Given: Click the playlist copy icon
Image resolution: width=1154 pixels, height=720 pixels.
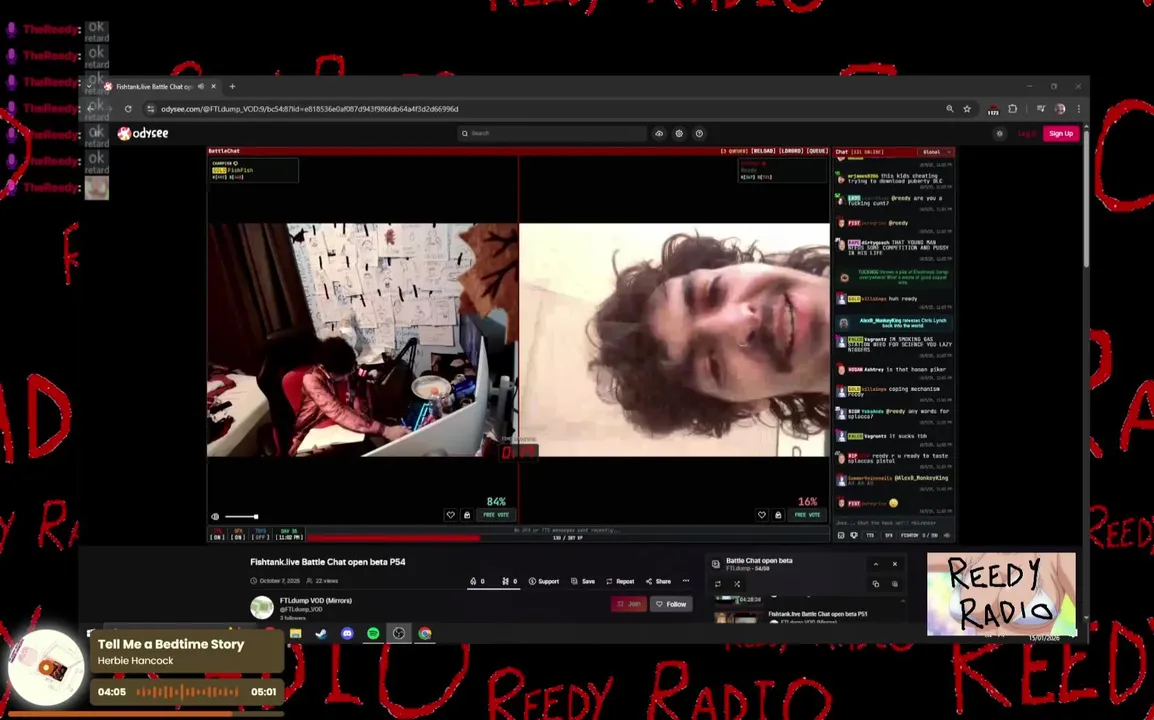Looking at the screenshot, I should pyautogui.click(x=876, y=584).
